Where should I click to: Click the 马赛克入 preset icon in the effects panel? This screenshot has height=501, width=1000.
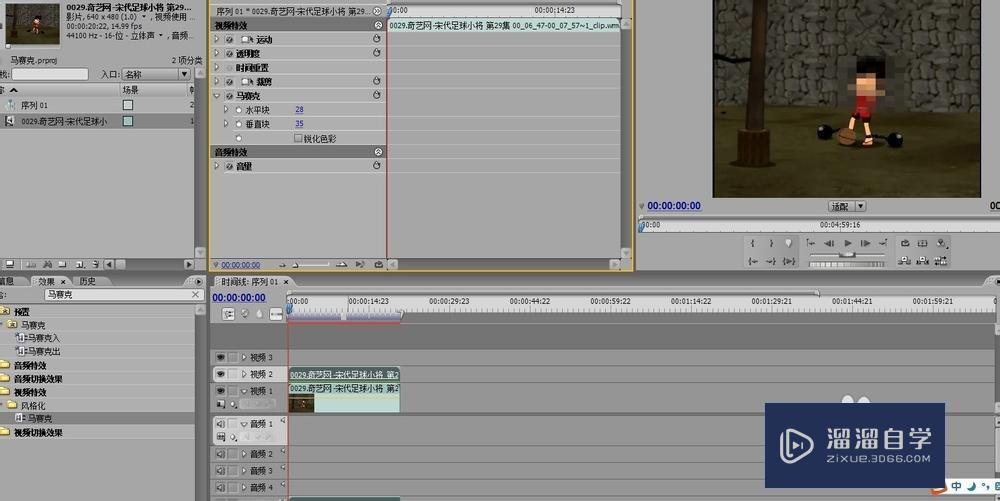pos(21,338)
